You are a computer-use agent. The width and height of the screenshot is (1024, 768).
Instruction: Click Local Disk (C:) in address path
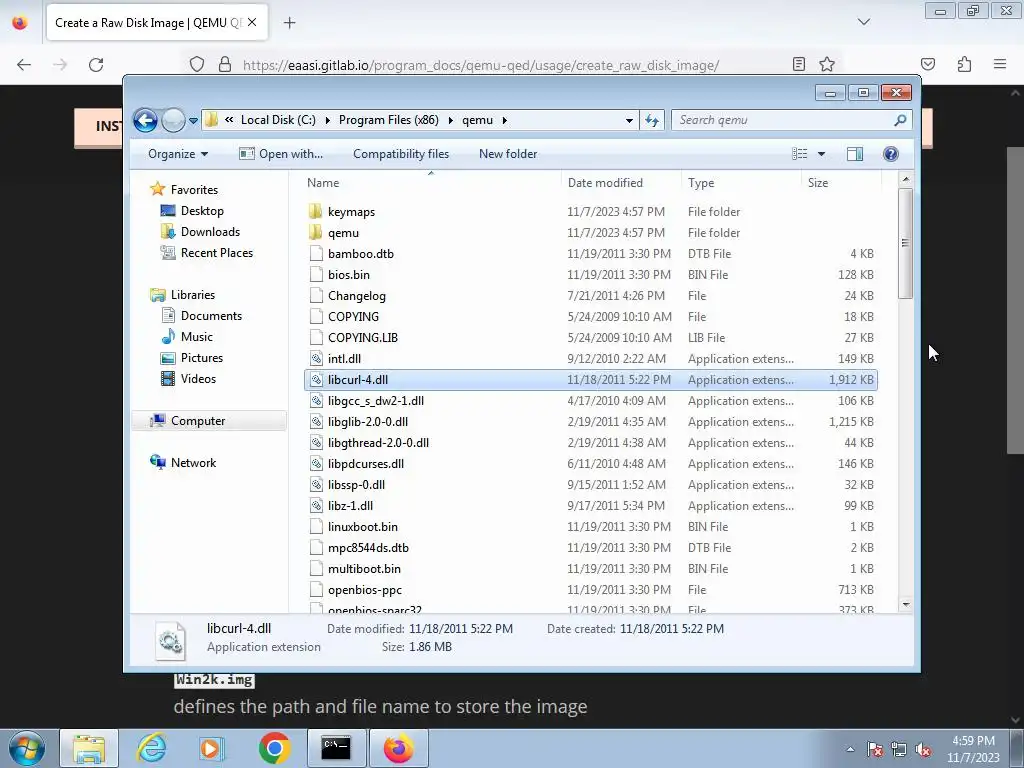coord(278,120)
